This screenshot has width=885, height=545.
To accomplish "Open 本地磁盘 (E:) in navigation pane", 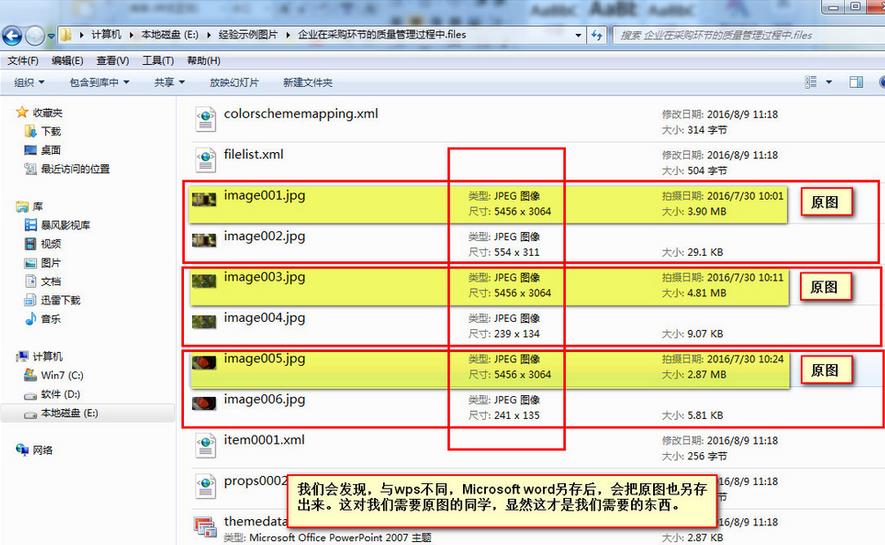I will [x=69, y=413].
